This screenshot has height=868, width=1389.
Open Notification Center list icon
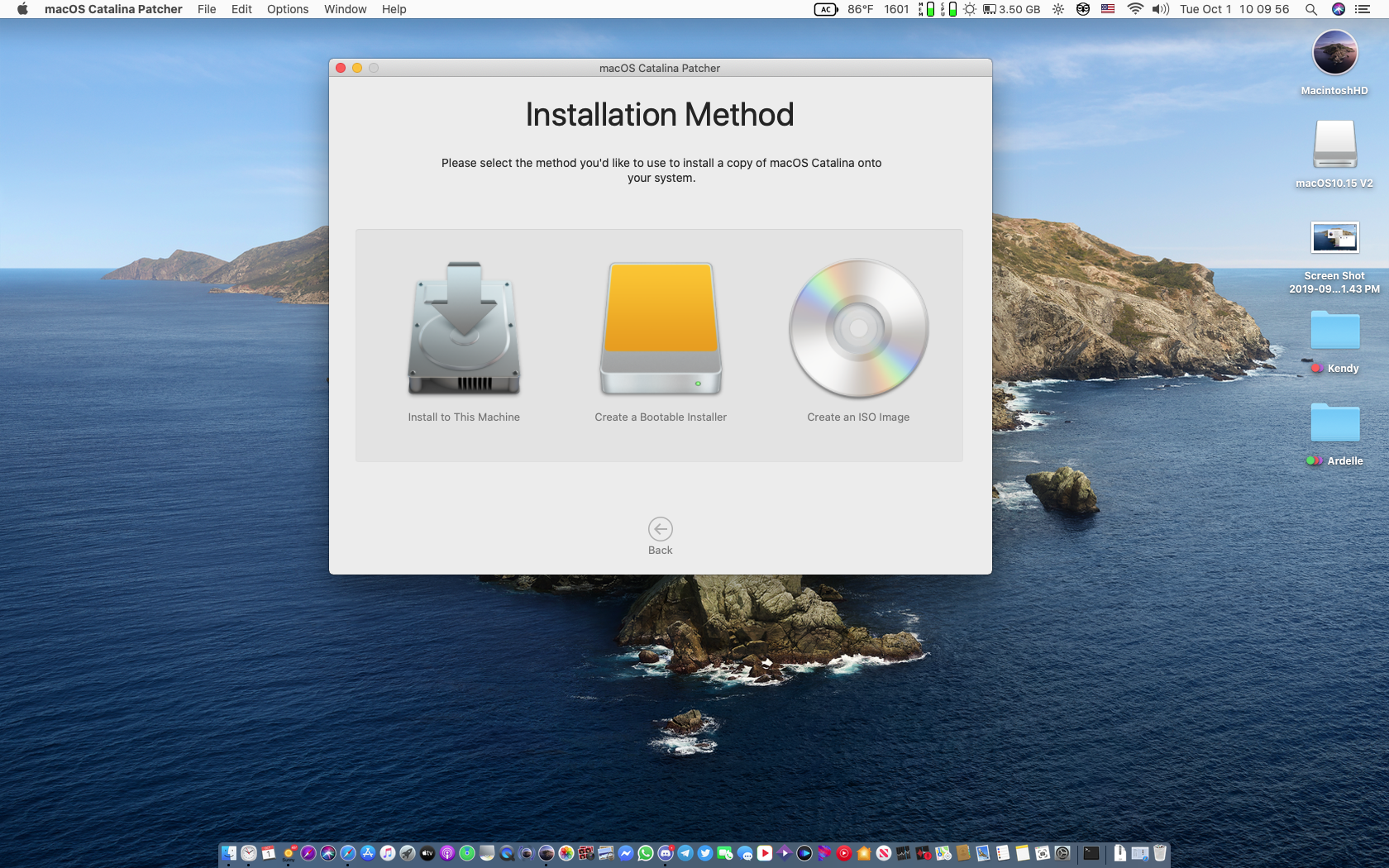(1363, 9)
